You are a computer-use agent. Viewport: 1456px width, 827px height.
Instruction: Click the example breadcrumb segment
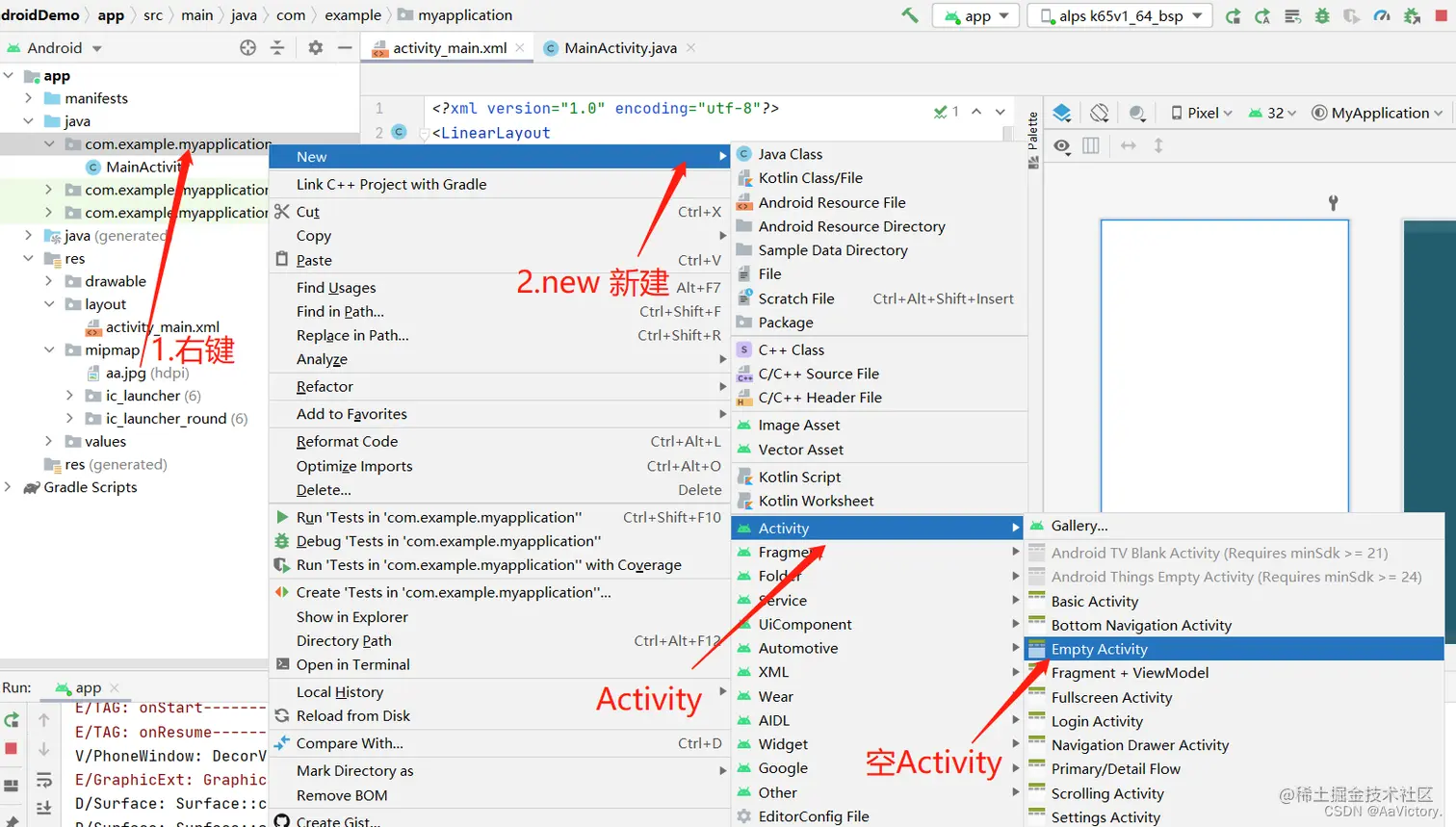pyautogui.click(x=352, y=15)
